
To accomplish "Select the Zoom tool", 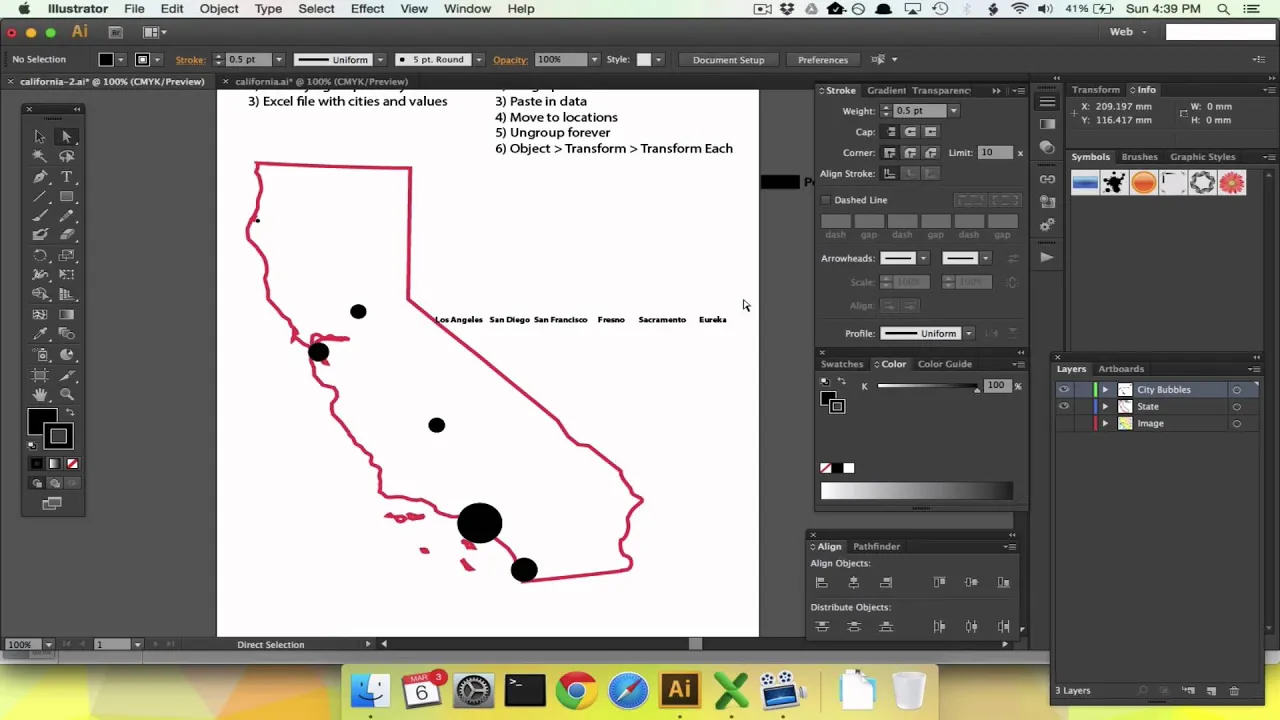I will click(67, 394).
